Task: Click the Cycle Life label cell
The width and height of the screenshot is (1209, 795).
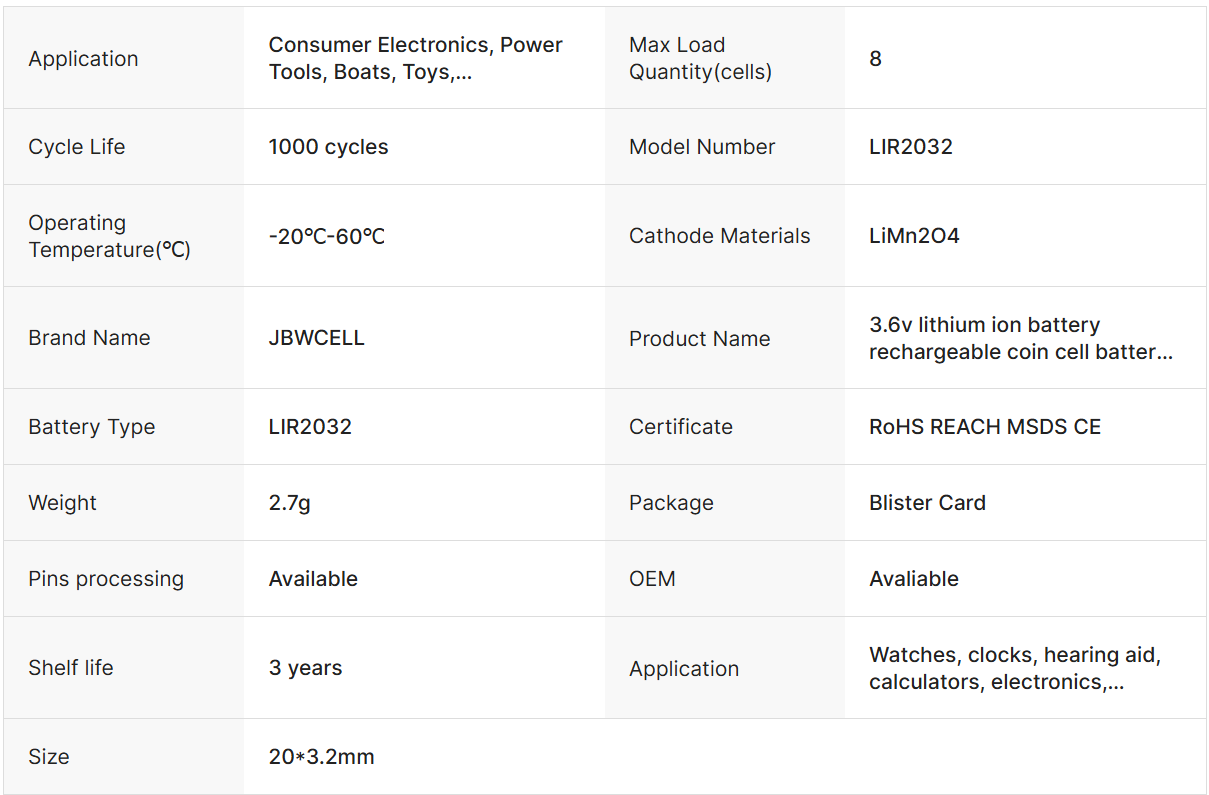Action: click(124, 147)
